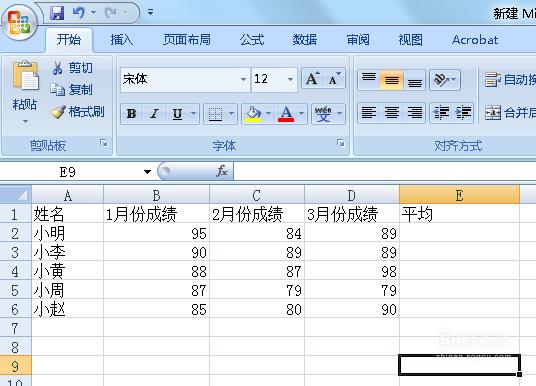Screen dimensions: 536x386
Task: Open the 剪贴板 dialog launcher
Action: [x=104, y=143]
